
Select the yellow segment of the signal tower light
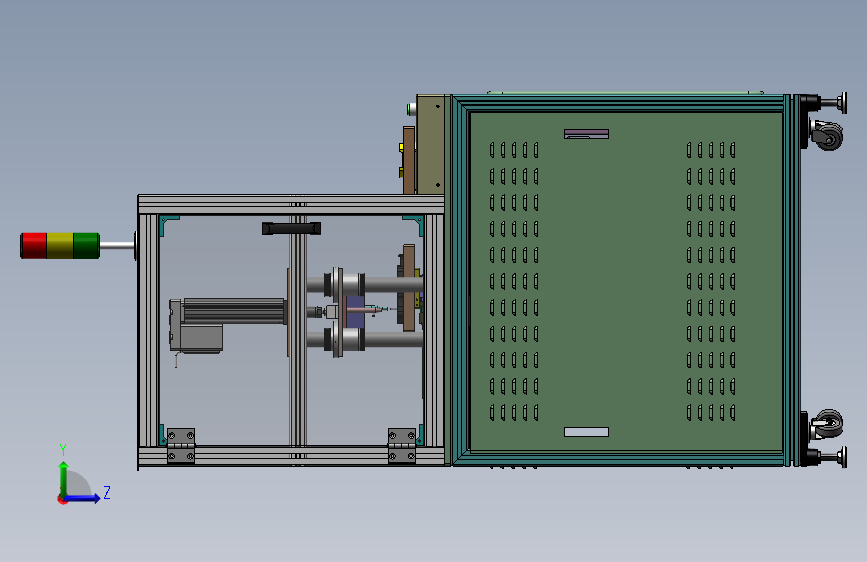[60, 246]
